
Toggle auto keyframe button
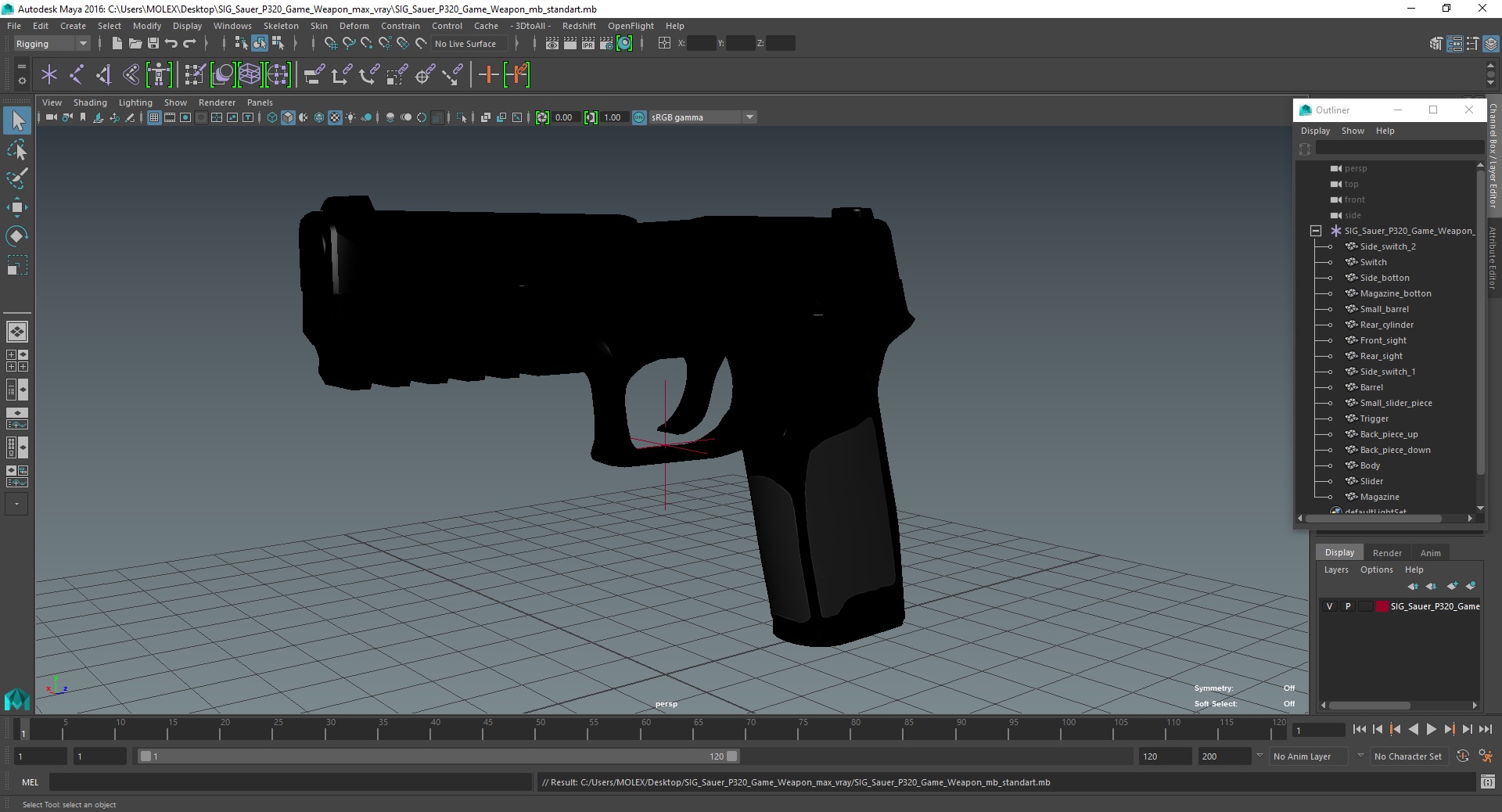(x=1463, y=756)
